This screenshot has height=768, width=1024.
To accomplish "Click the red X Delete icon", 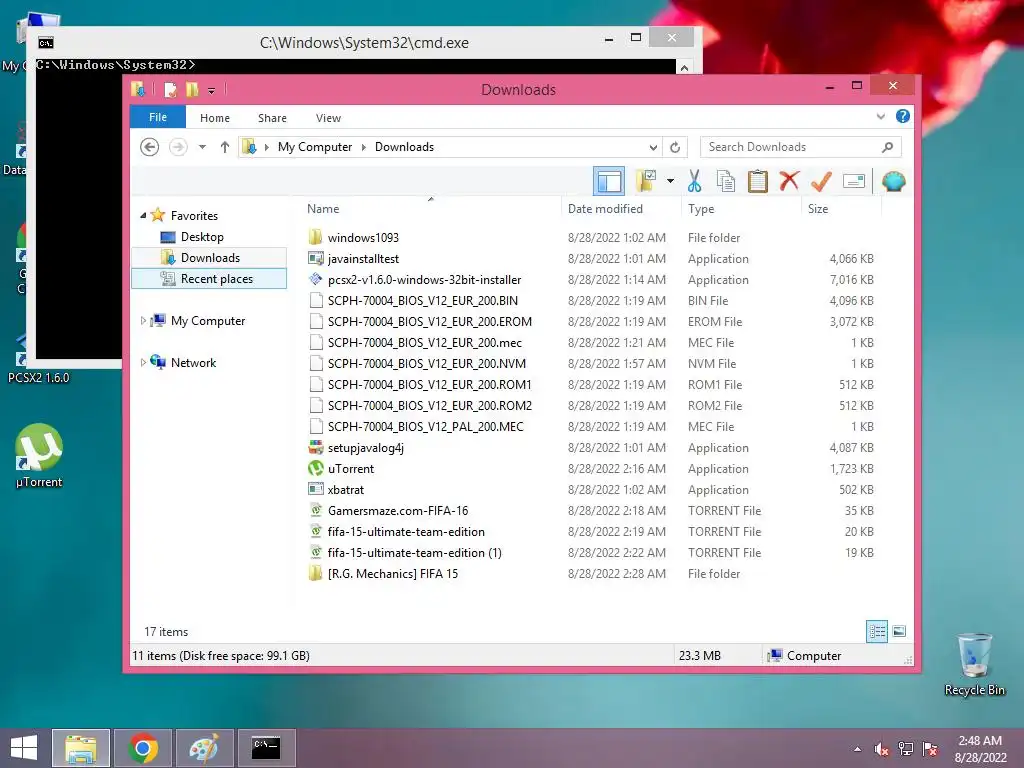I will click(789, 180).
